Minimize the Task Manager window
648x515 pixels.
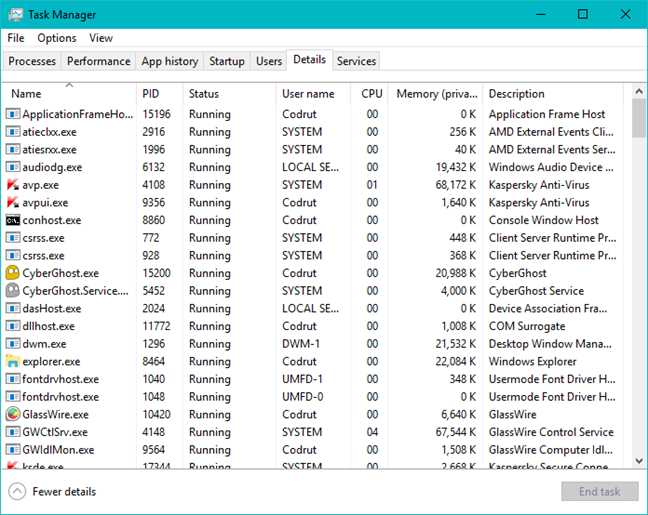pos(541,14)
